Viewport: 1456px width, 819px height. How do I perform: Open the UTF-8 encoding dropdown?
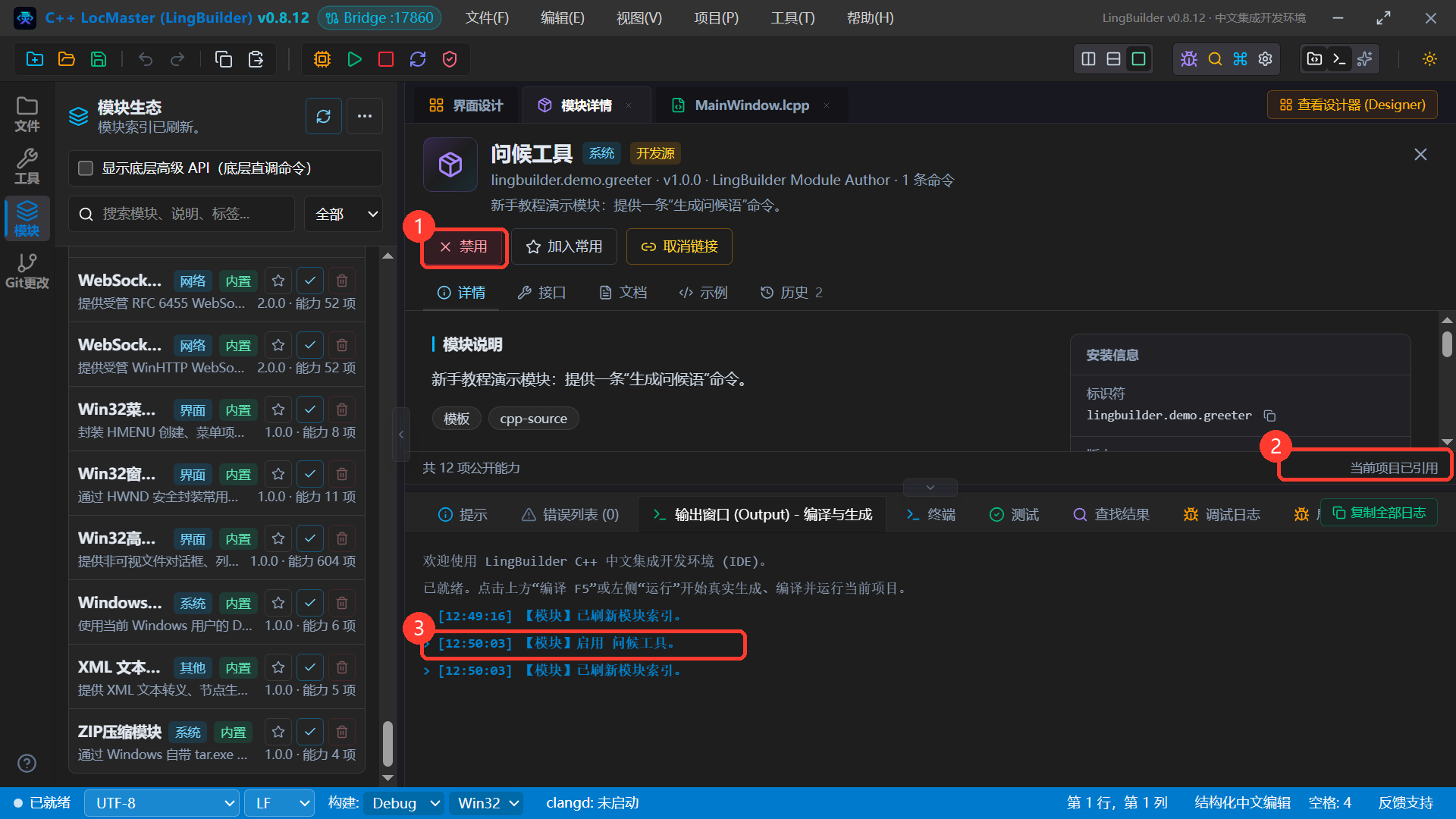click(162, 803)
